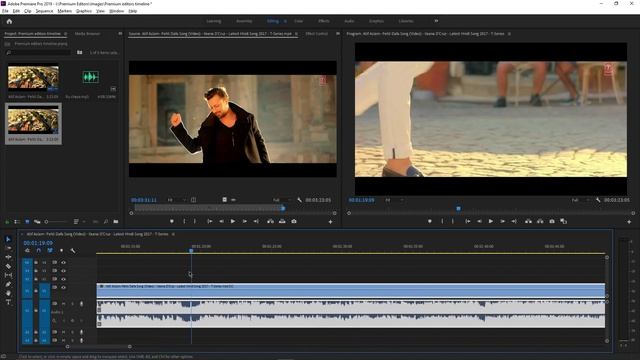640x360 pixels.
Task: Switch to the Learning workspace
Action: 213,21
